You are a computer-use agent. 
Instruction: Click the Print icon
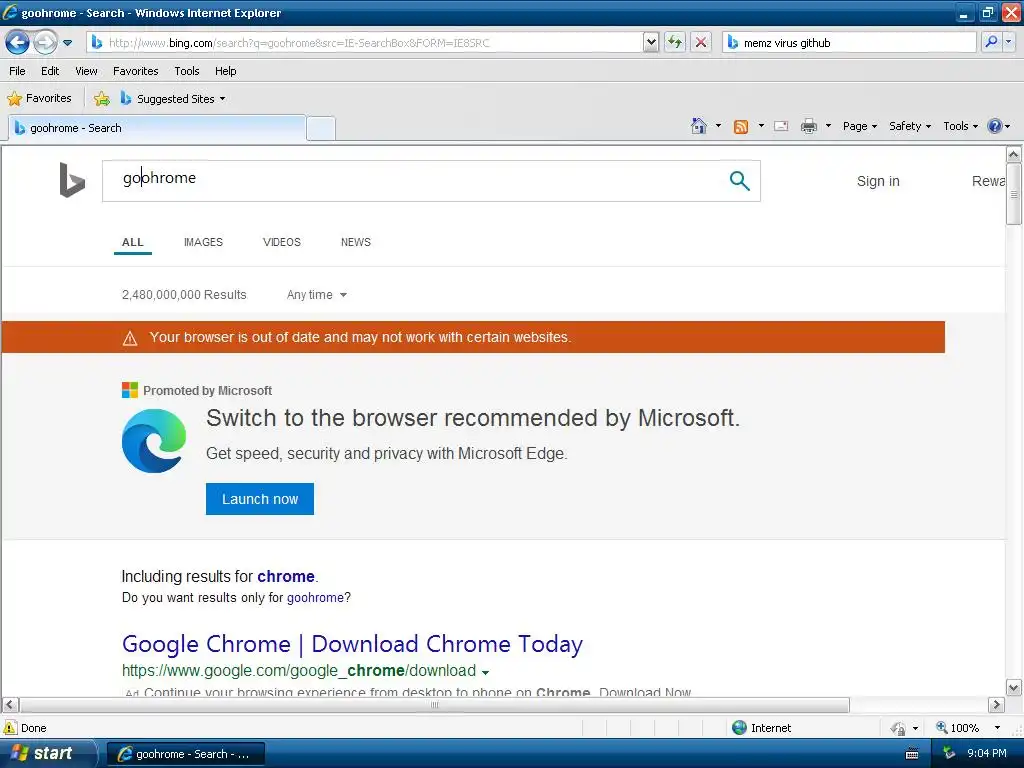pos(808,126)
